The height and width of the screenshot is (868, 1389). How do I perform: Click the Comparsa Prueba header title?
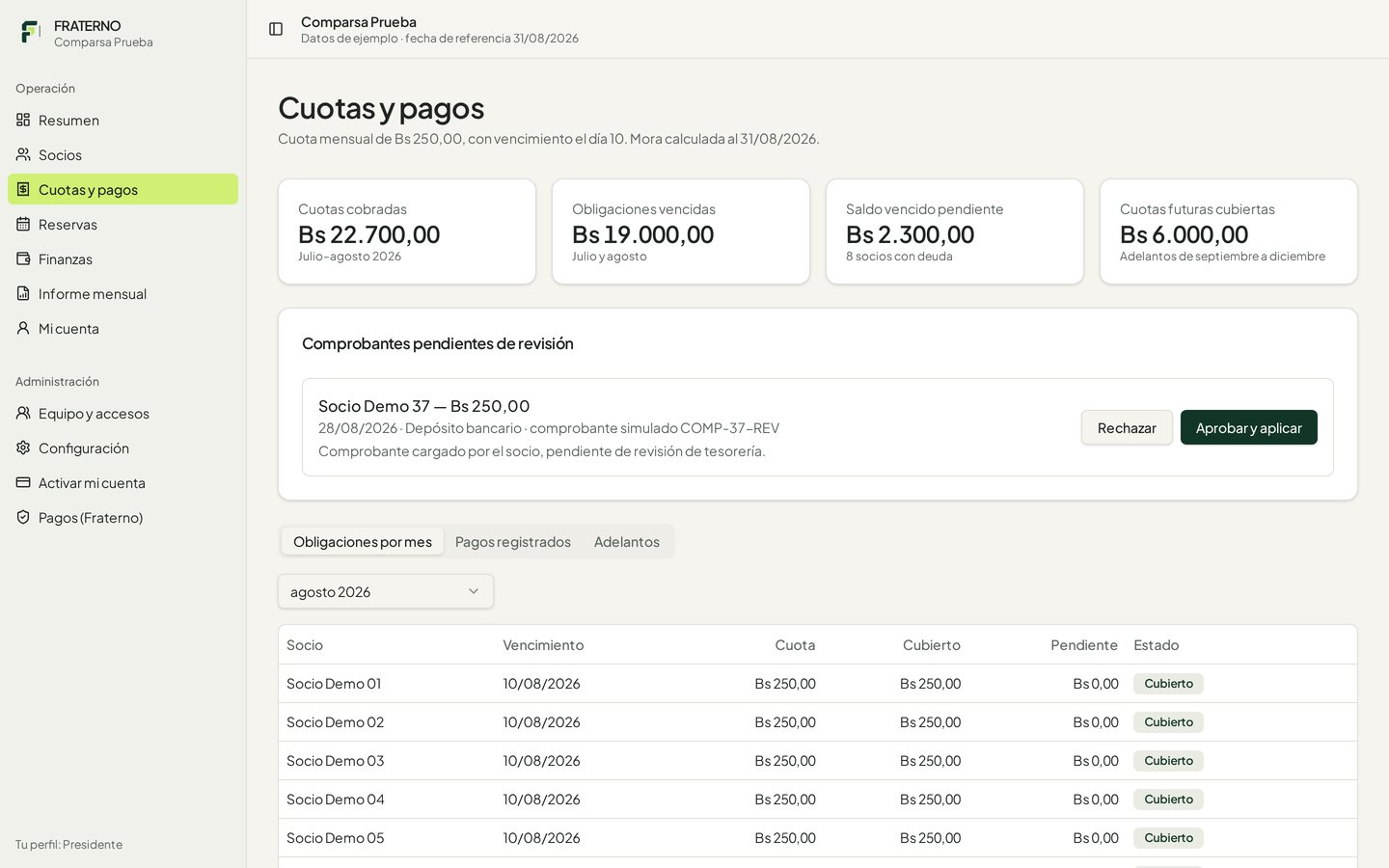[x=359, y=21]
